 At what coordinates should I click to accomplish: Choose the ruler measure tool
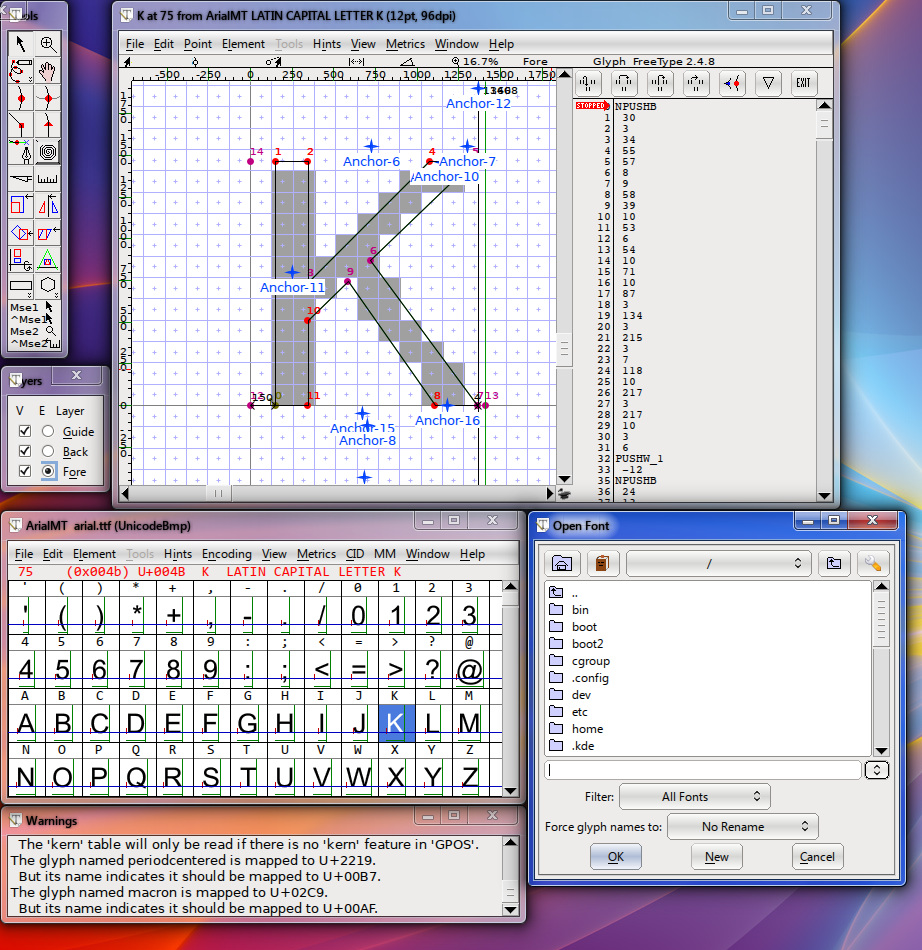tap(48, 179)
